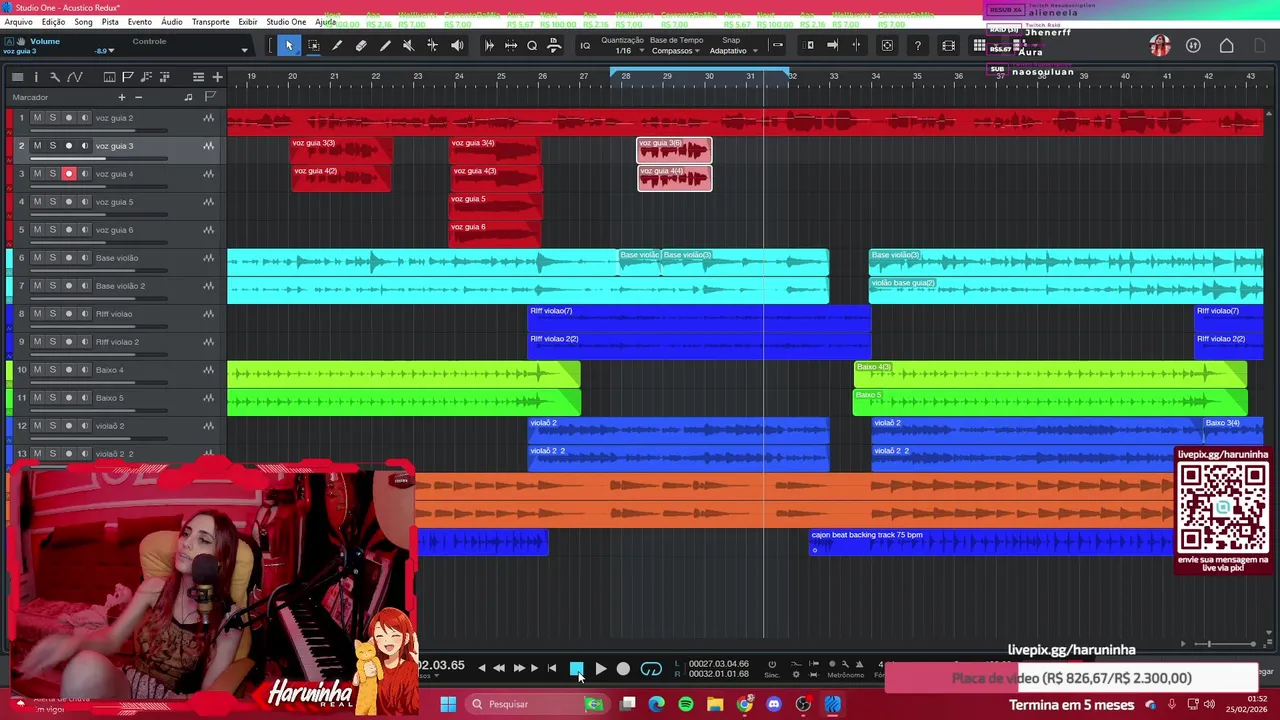Remove marker with the minus
Viewport: 1280px width, 720px height.
point(138,97)
